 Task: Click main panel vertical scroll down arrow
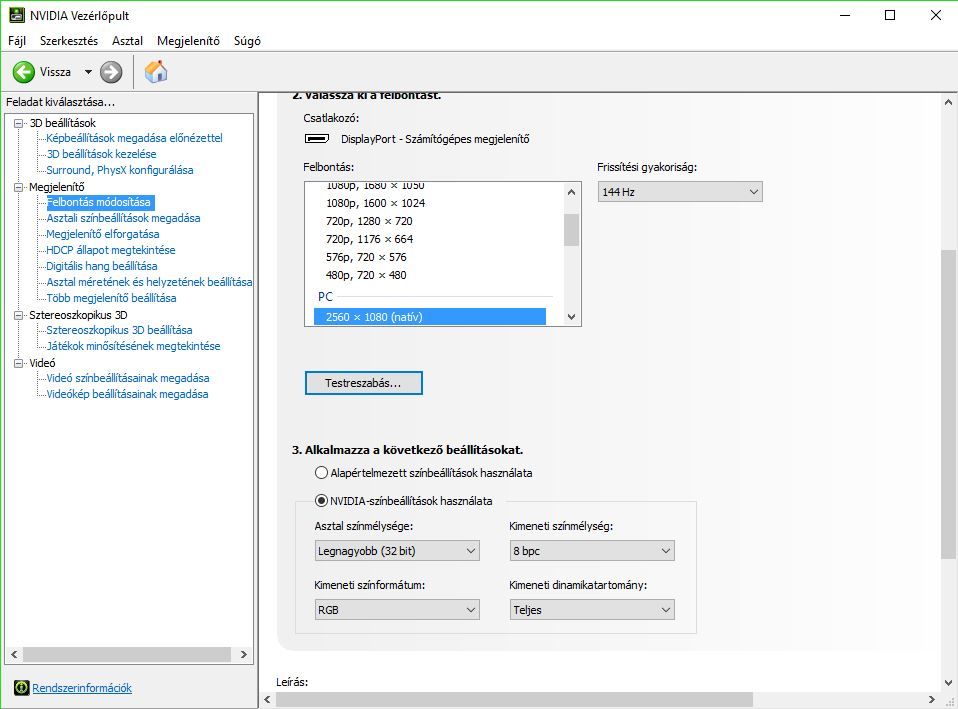[x=948, y=683]
